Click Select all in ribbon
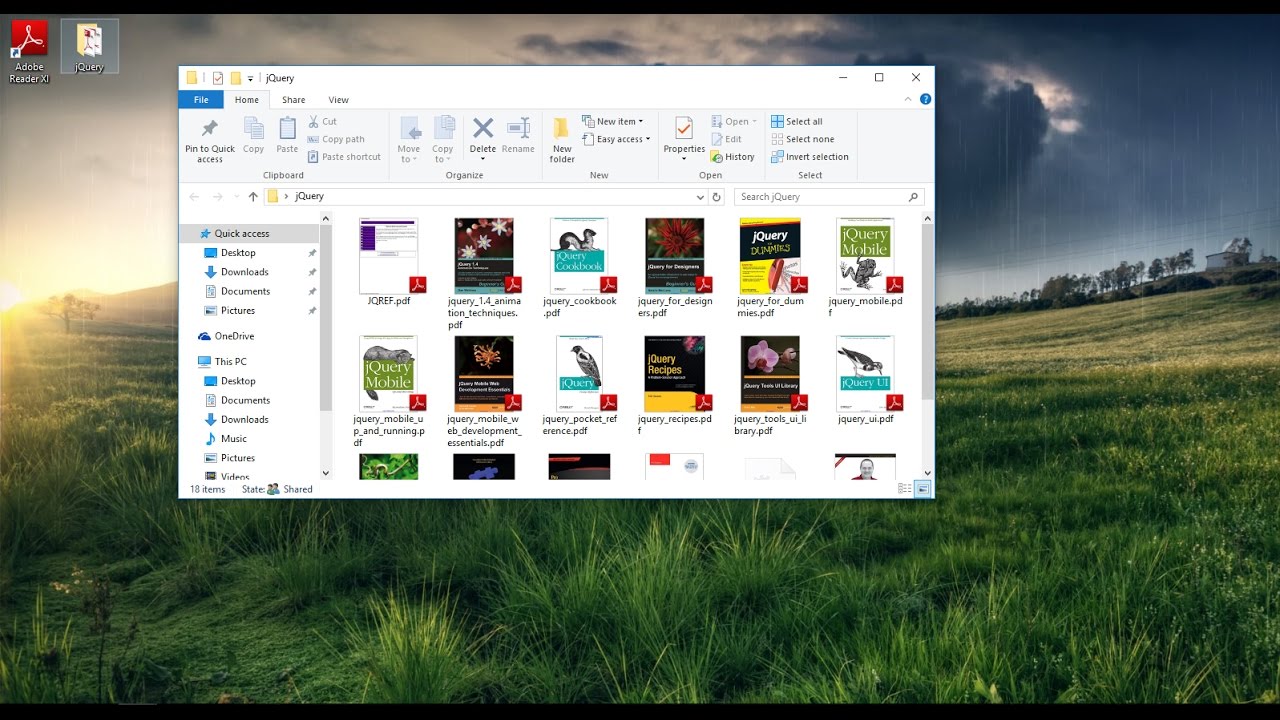 pyautogui.click(x=797, y=122)
